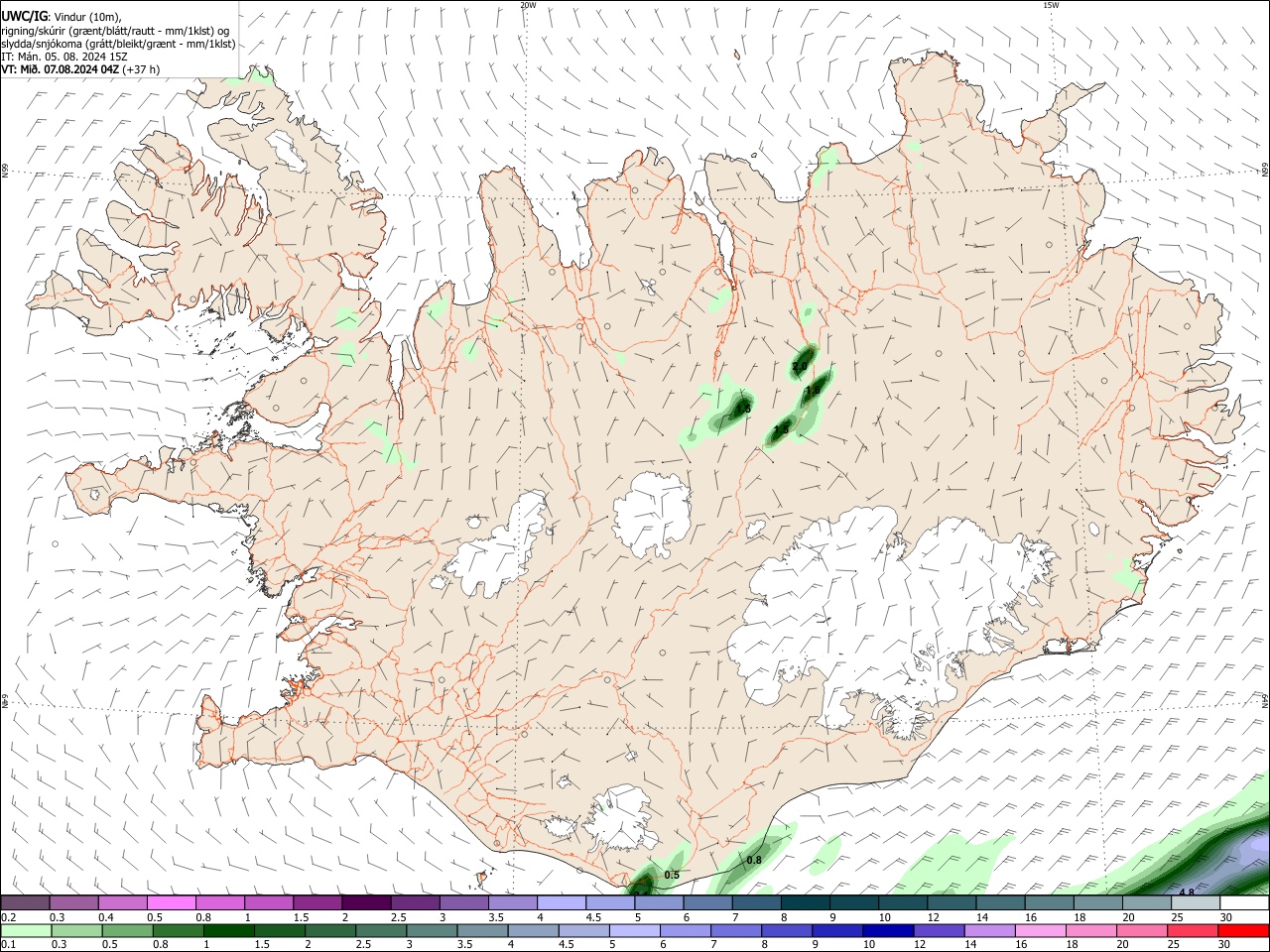Click the red 30 mm swatch in rain legend

click(x=1244, y=930)
